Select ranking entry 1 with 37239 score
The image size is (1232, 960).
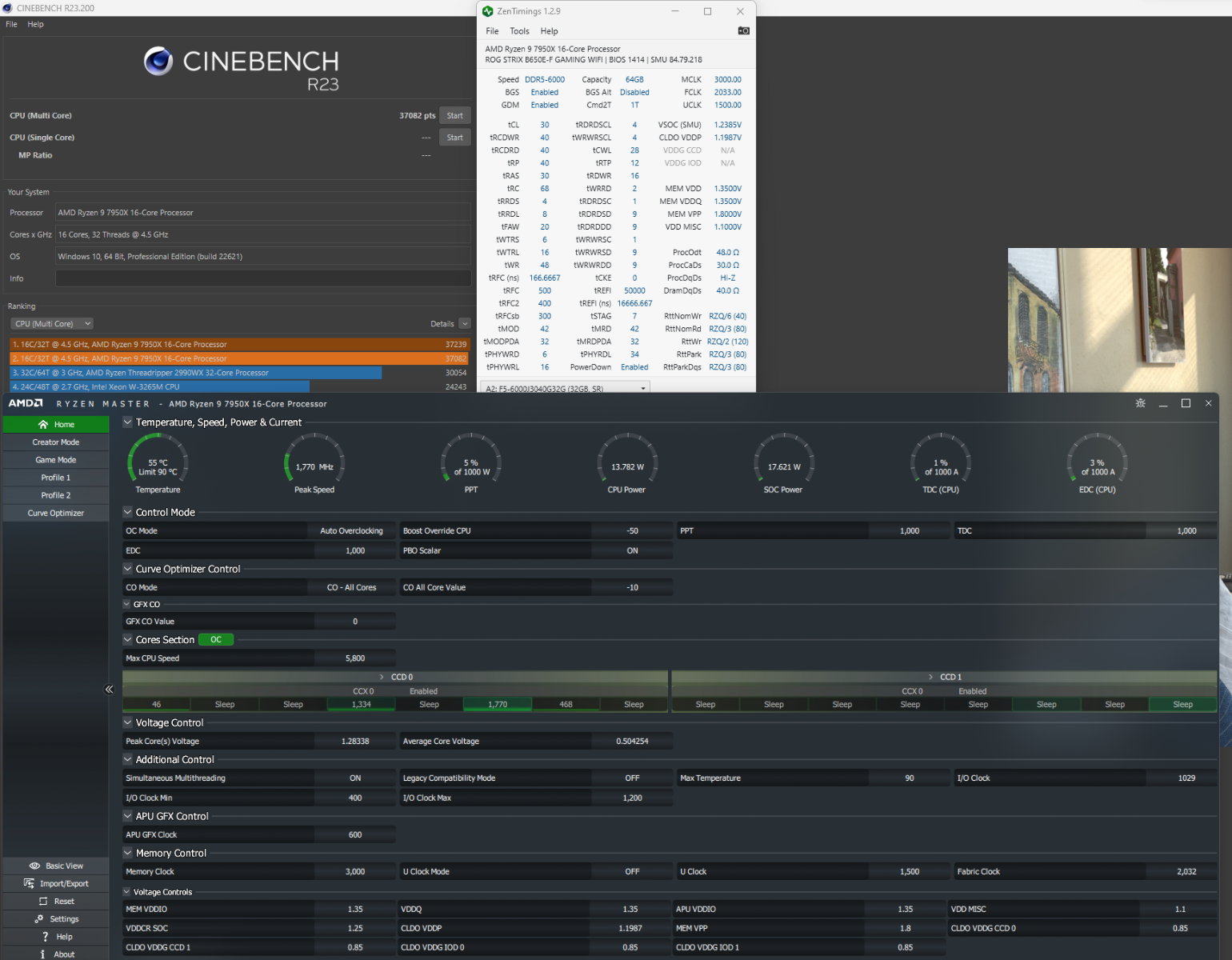(240, 344)
